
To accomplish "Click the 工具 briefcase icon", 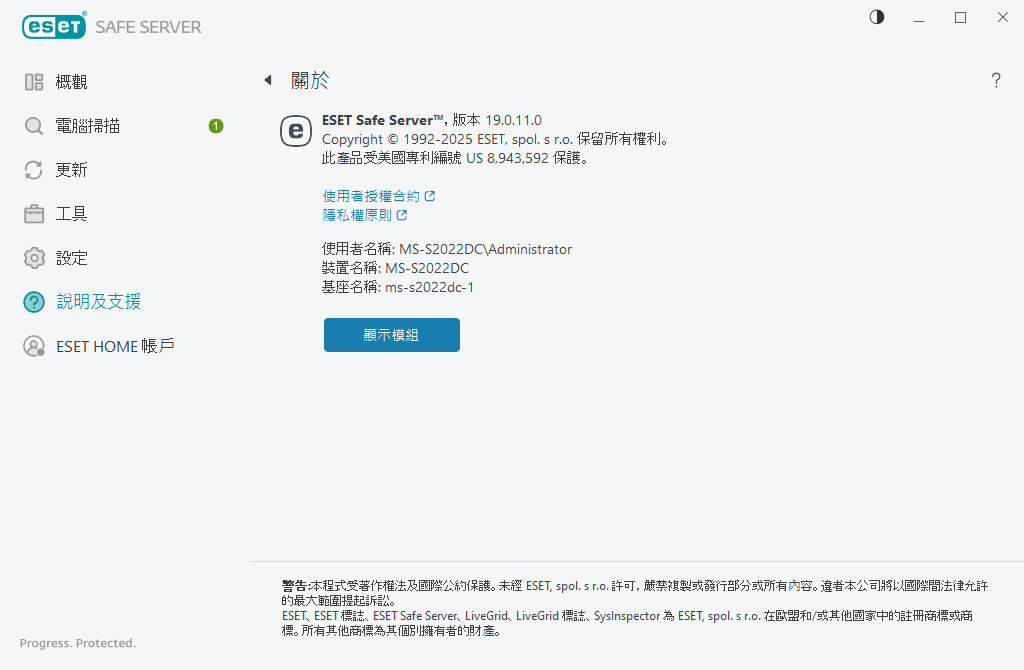I will 33,214.
